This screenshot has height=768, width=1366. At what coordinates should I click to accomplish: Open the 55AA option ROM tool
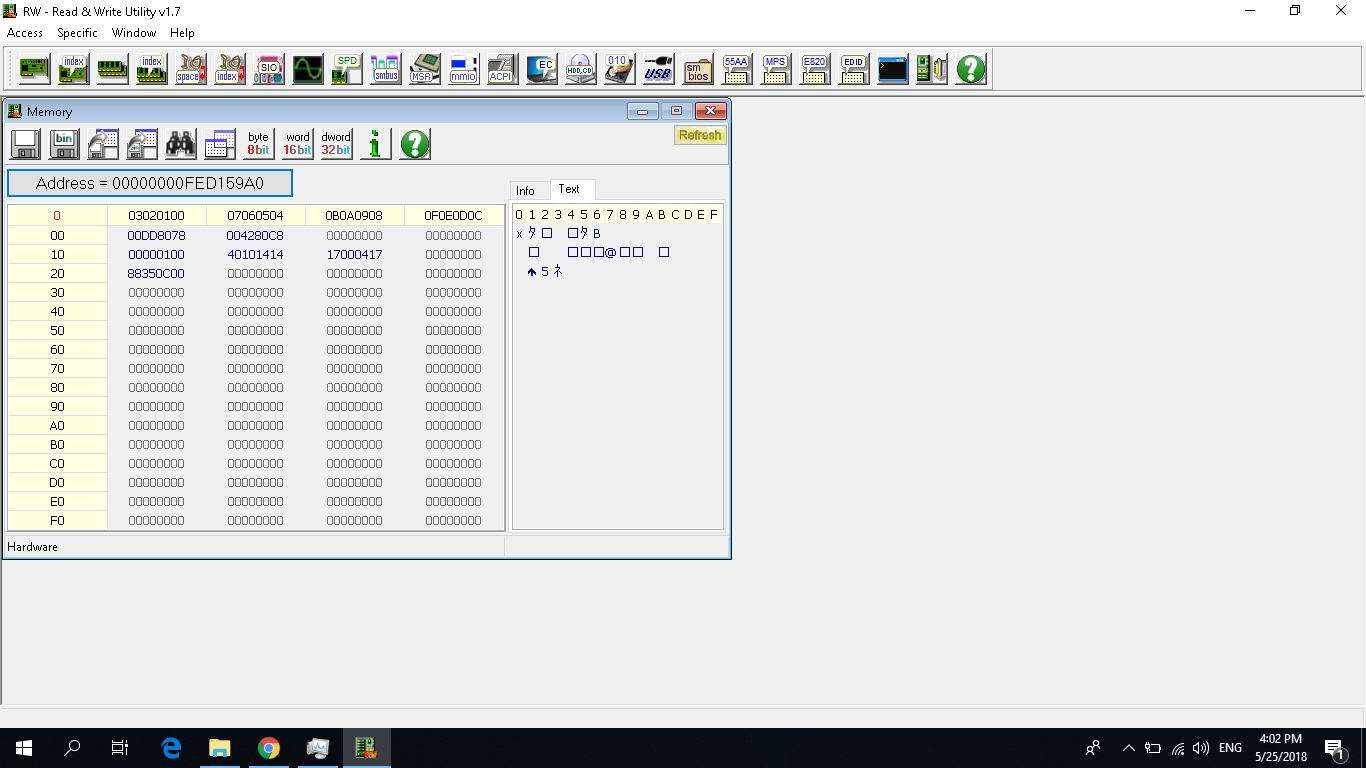coord(737,69)
